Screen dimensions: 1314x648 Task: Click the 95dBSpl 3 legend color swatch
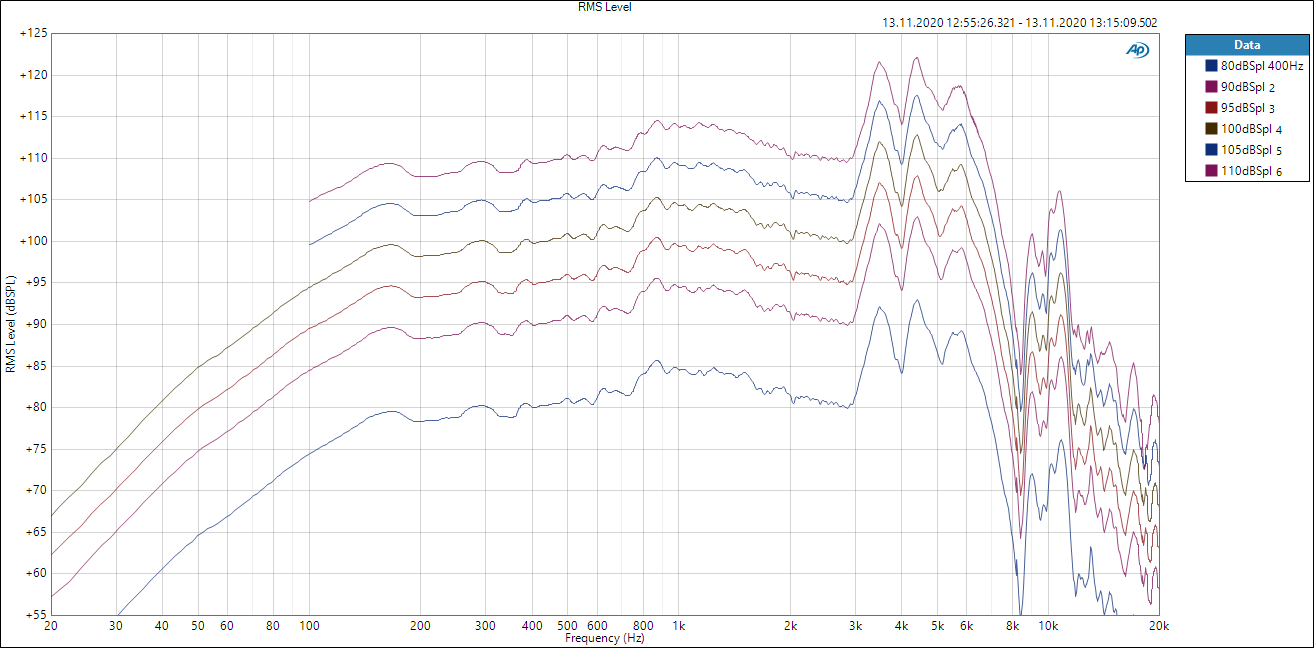pyautogui.click(x=1213, y=108)
